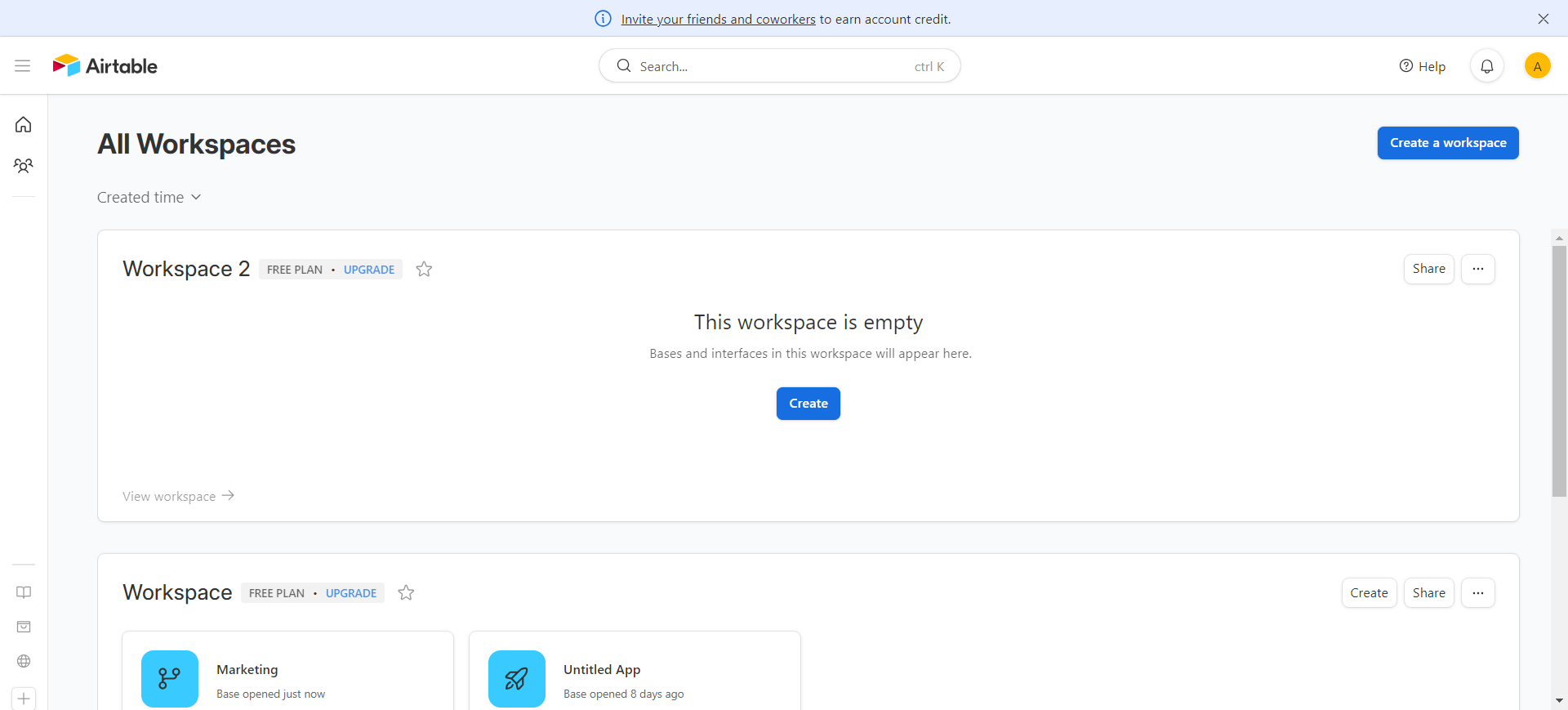Open account avatar menu
The width and height of the screenshot is (1568, 710).
(1538, 66)
